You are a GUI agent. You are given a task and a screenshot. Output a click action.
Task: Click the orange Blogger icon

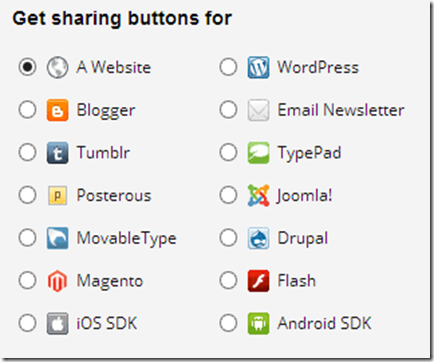coord(57,110)
